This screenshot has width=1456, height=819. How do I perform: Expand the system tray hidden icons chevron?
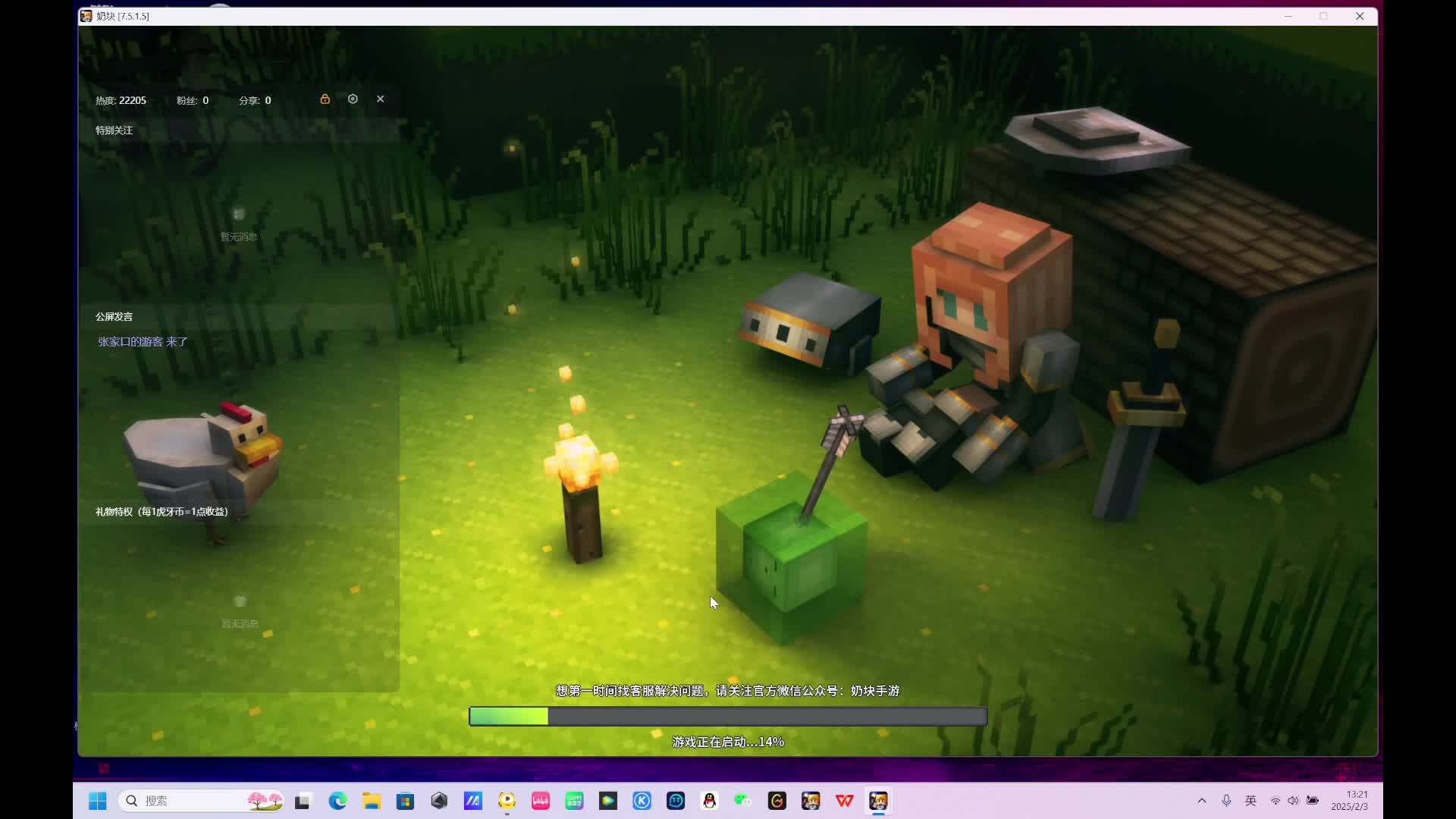click(1202, 801)
